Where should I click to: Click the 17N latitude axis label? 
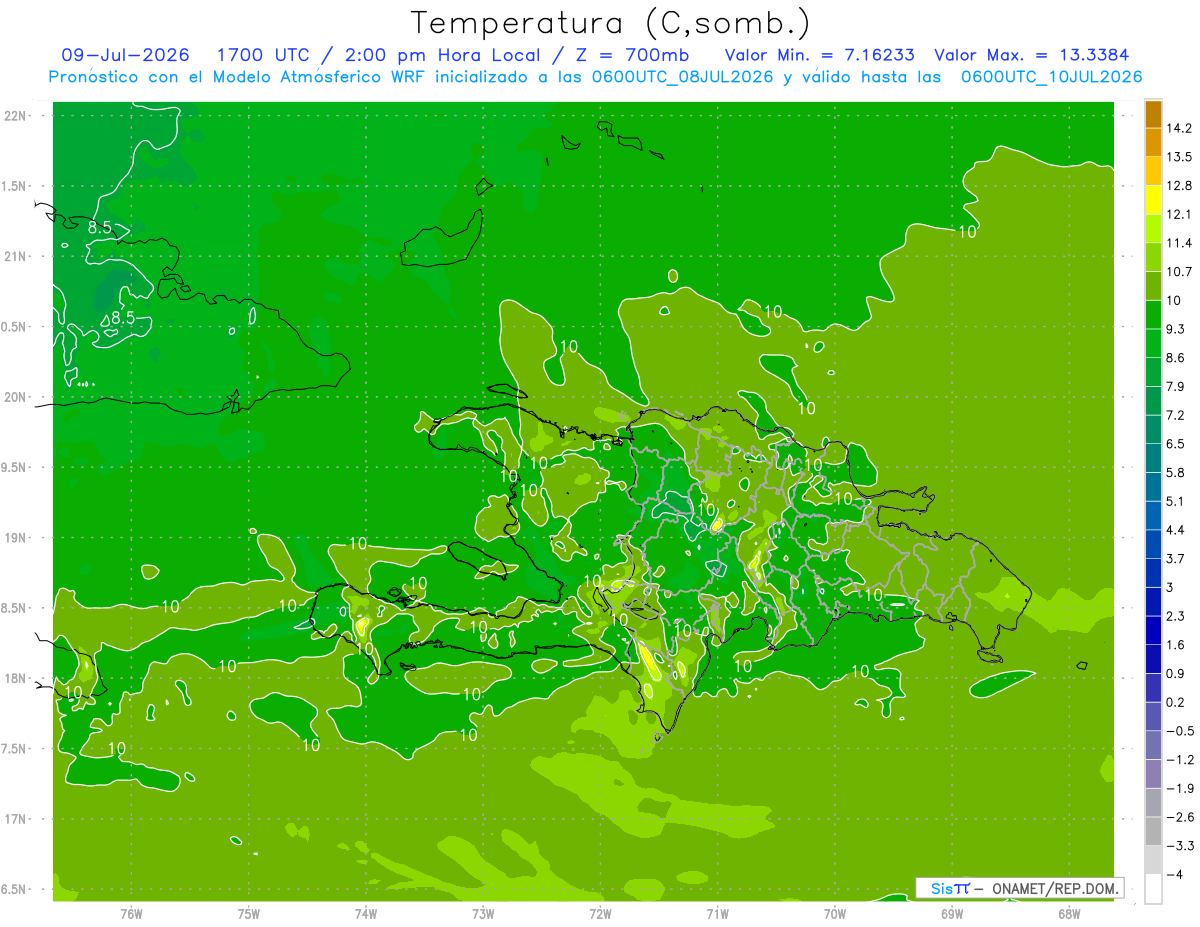click(x=15, y=819)
